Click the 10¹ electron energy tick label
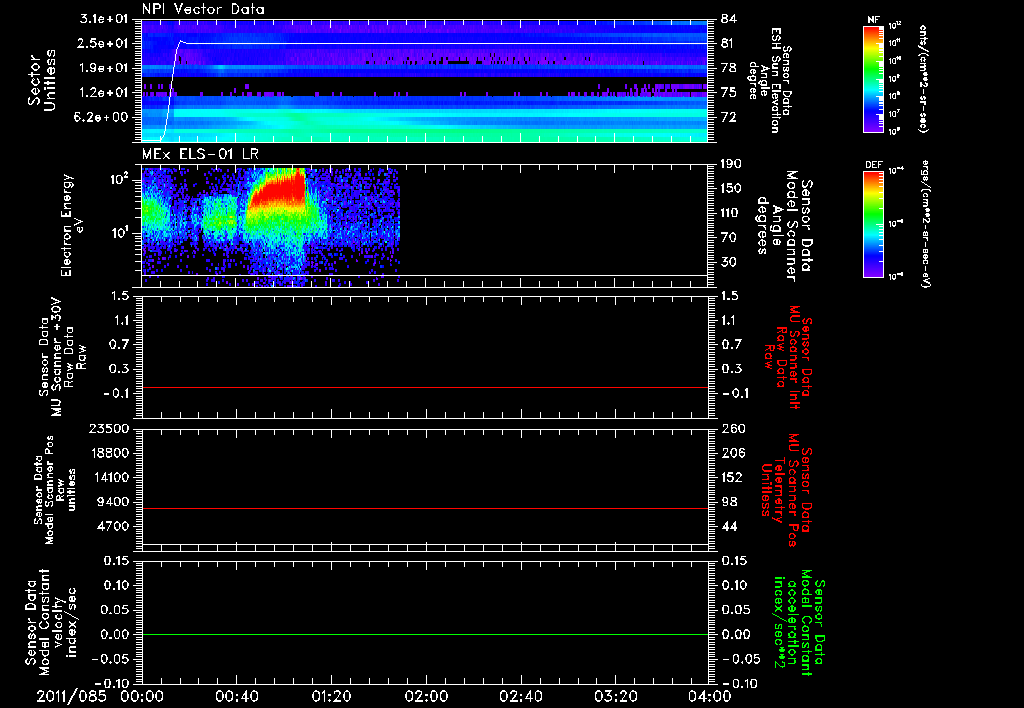The height and width of the screenshot is (708, 1024). coord(120,233)
